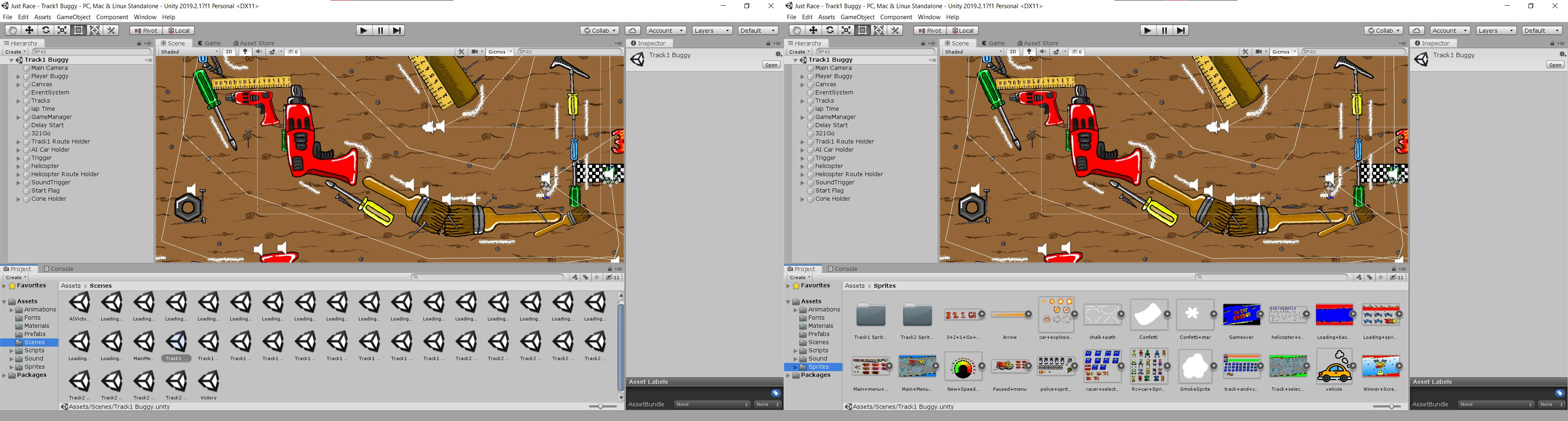Image resolution: width=1568 pixels, height=421 pixels.
Task: Mute scene audio in Scene view
Action: tap(258, 52)
